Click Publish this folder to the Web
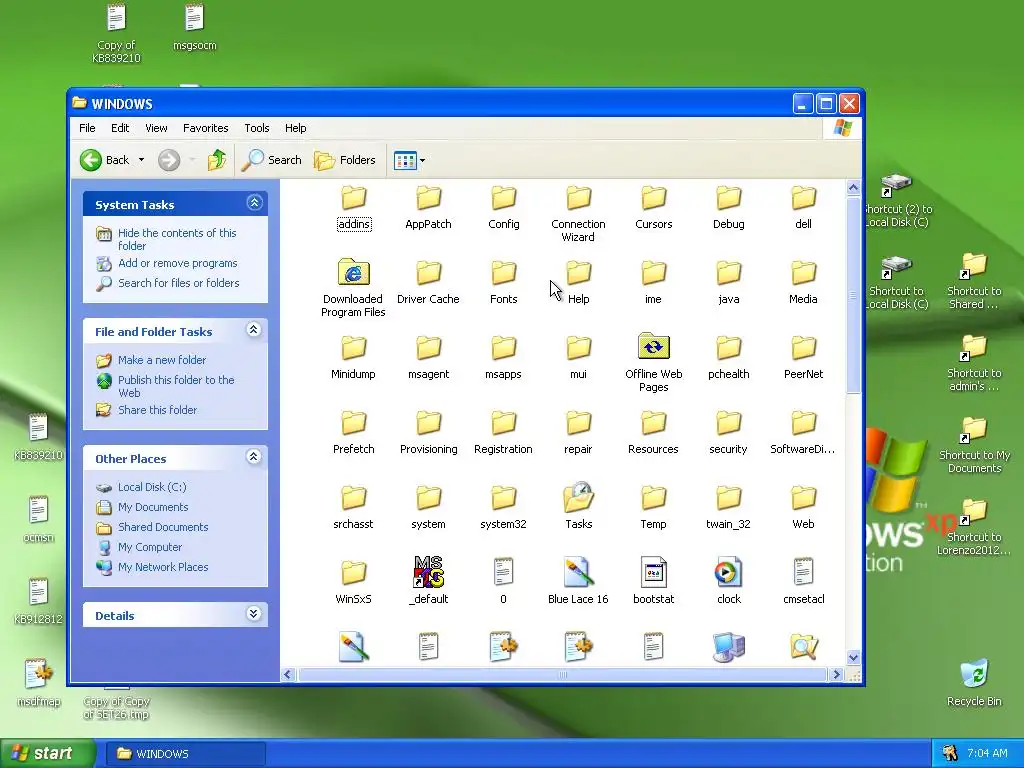 pyautogui.click(x=176, y=386)
